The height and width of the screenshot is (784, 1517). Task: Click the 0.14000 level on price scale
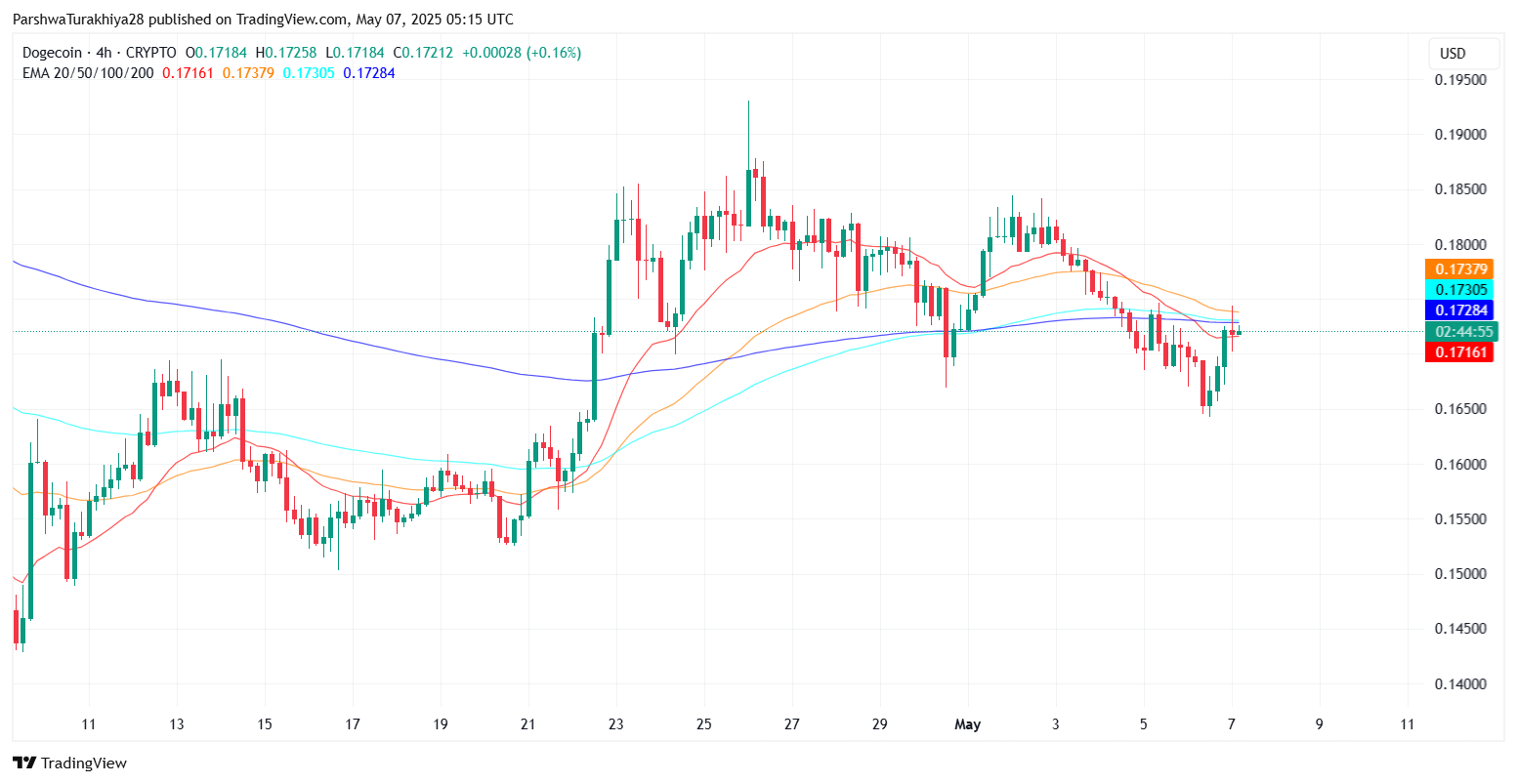(x=1460, y=684)
